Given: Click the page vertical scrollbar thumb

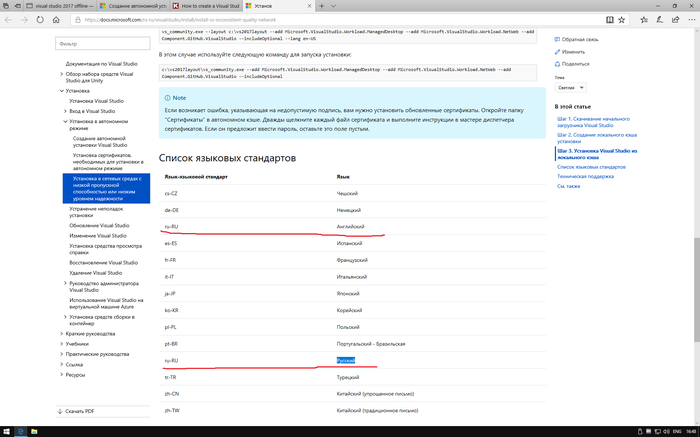Looking at the screenshot, I should 697,290.
